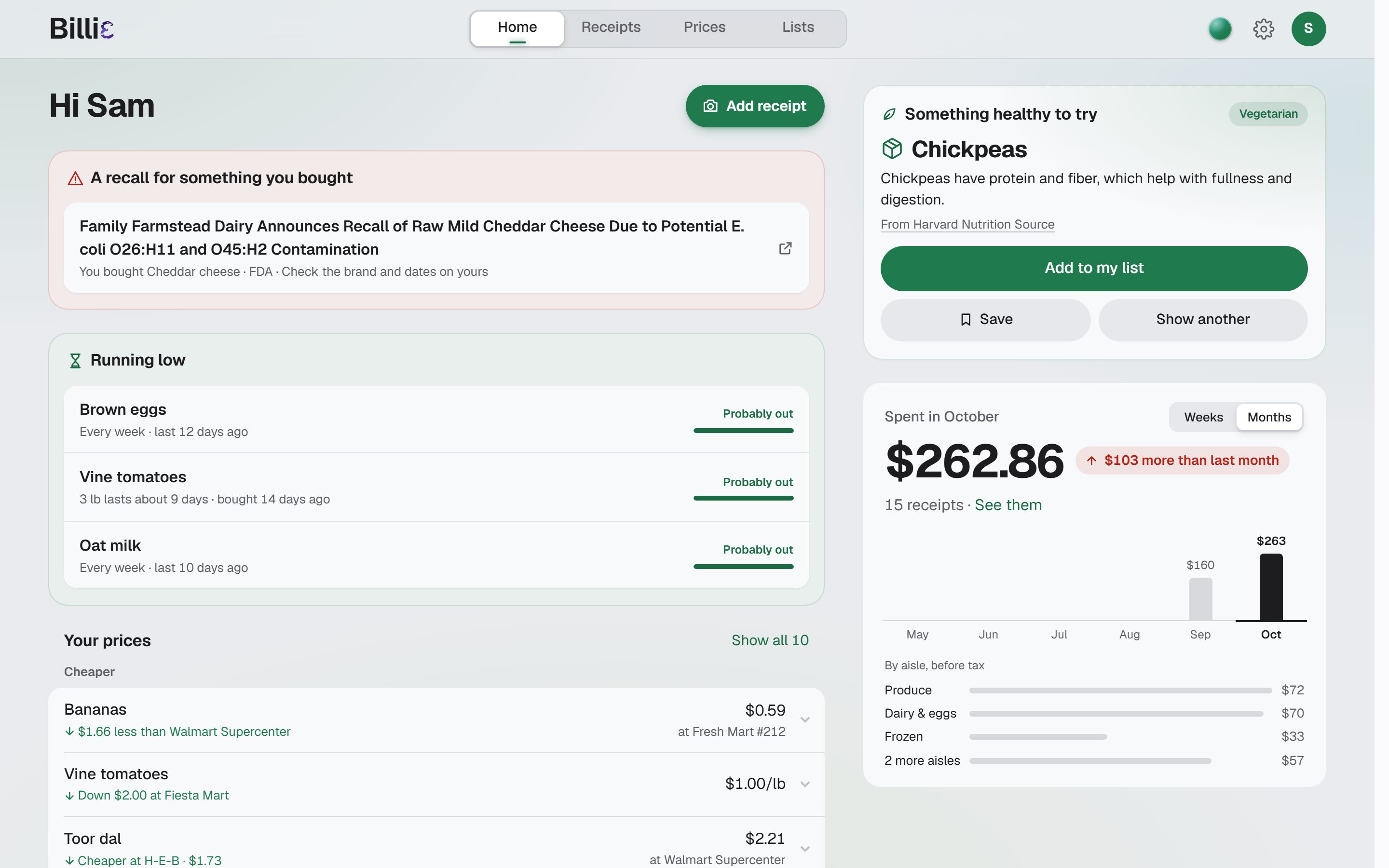Click the package icon beside Chickpeas
Image resolution: width=1389 pixels, height=868 pixels.
(x=892, y=149)
